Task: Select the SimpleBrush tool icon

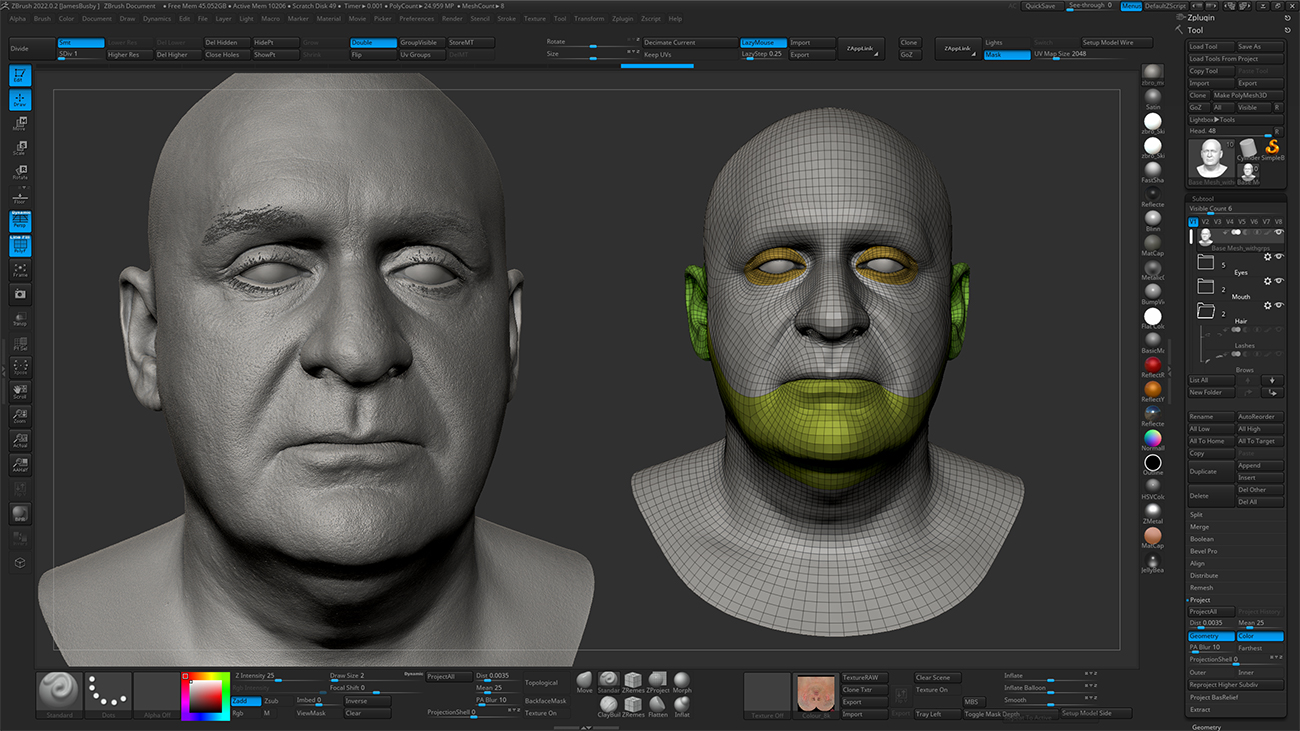Action: (1272, 149)
